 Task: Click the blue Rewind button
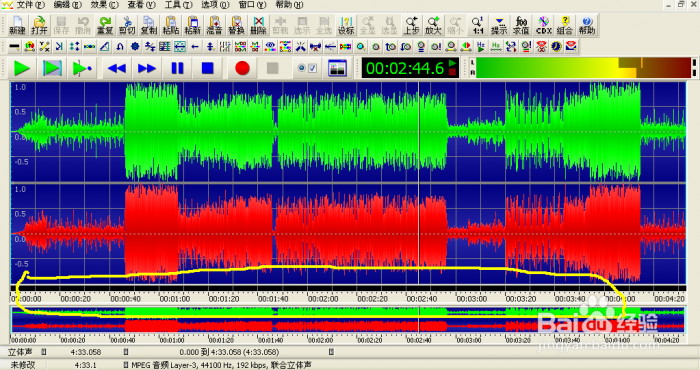[x=117, y=68]
